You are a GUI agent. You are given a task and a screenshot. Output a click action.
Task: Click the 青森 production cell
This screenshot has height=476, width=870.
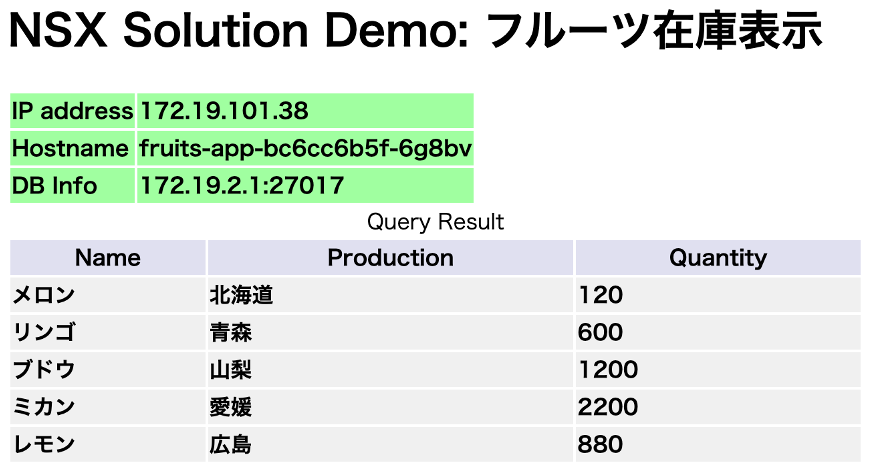231,332
